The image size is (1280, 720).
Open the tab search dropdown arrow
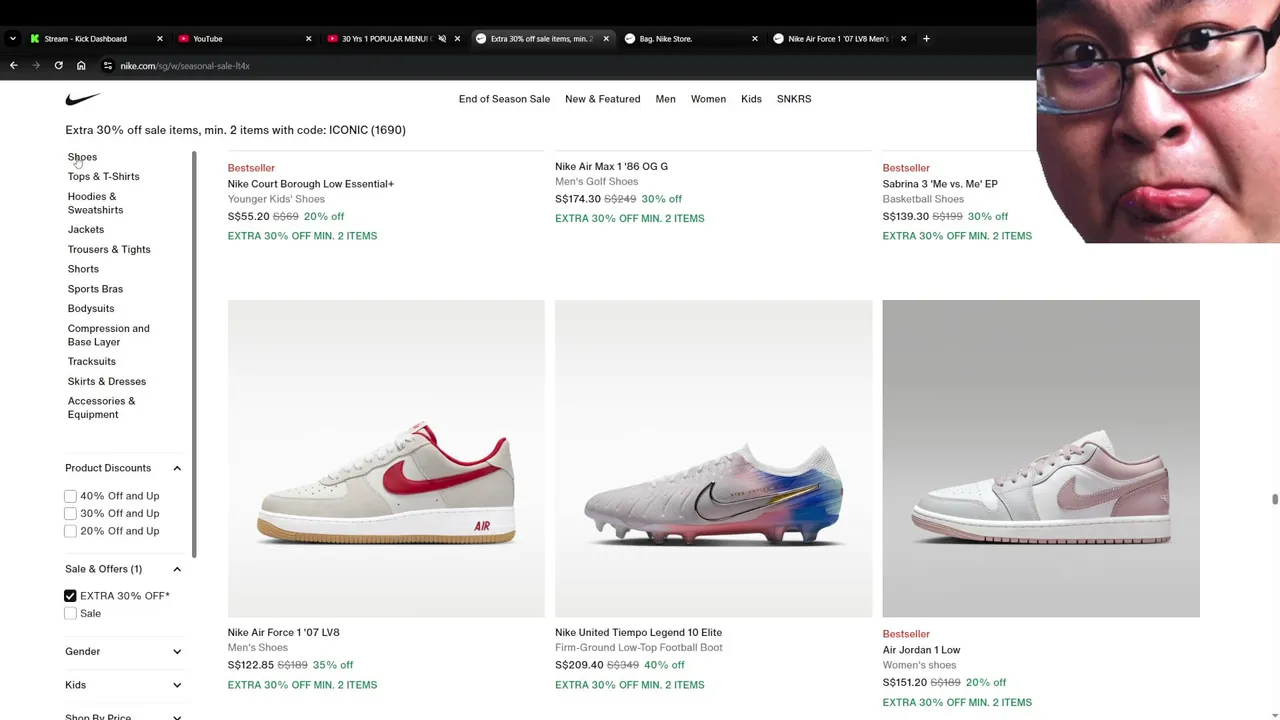point(12,39)
